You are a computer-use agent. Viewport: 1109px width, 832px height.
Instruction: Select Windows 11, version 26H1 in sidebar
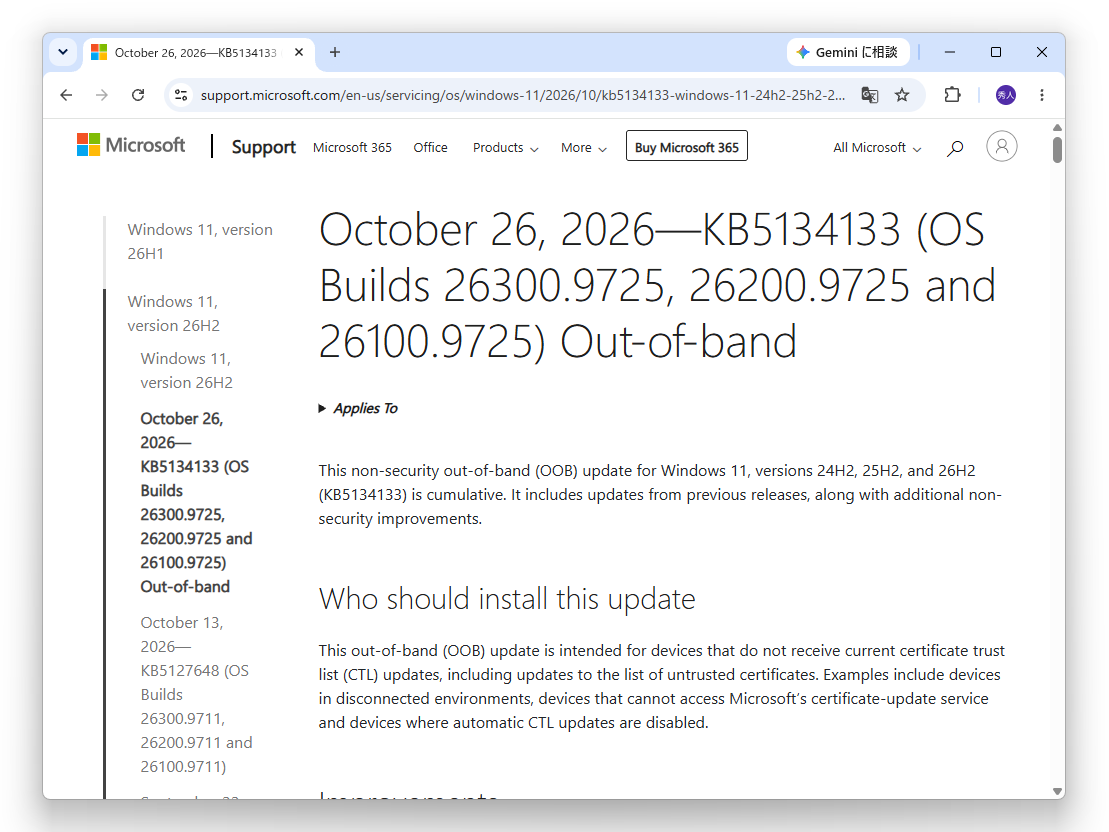[x=199, y=241]
